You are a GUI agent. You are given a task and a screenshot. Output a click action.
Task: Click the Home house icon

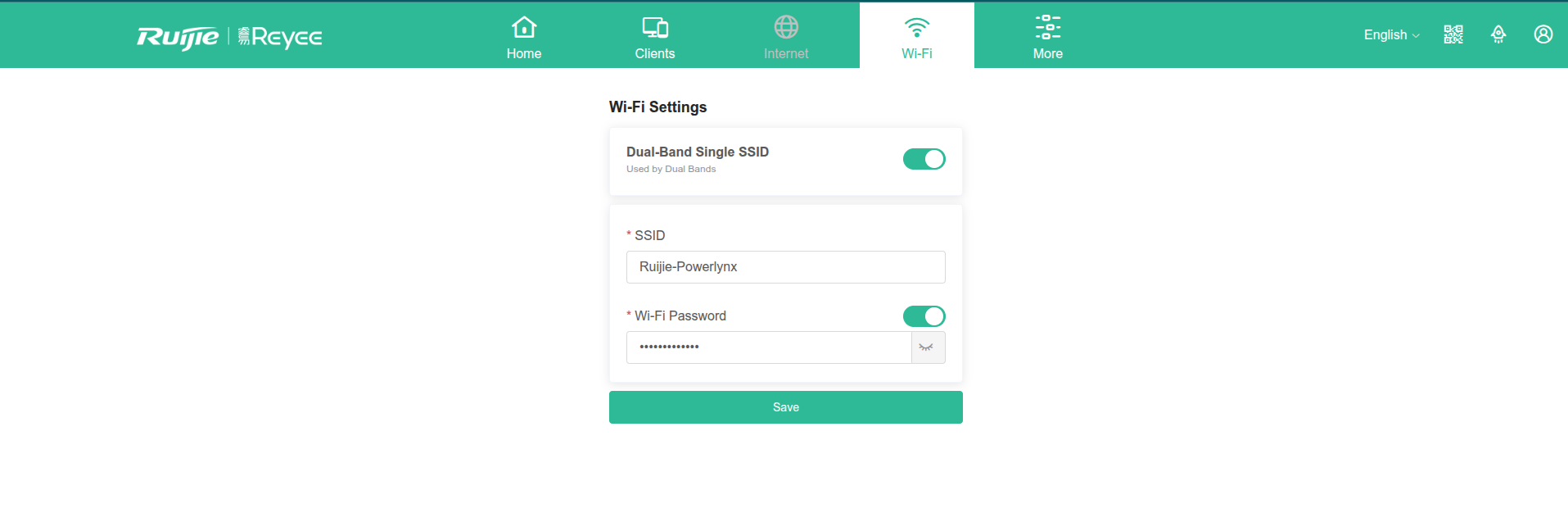(524, 27)
